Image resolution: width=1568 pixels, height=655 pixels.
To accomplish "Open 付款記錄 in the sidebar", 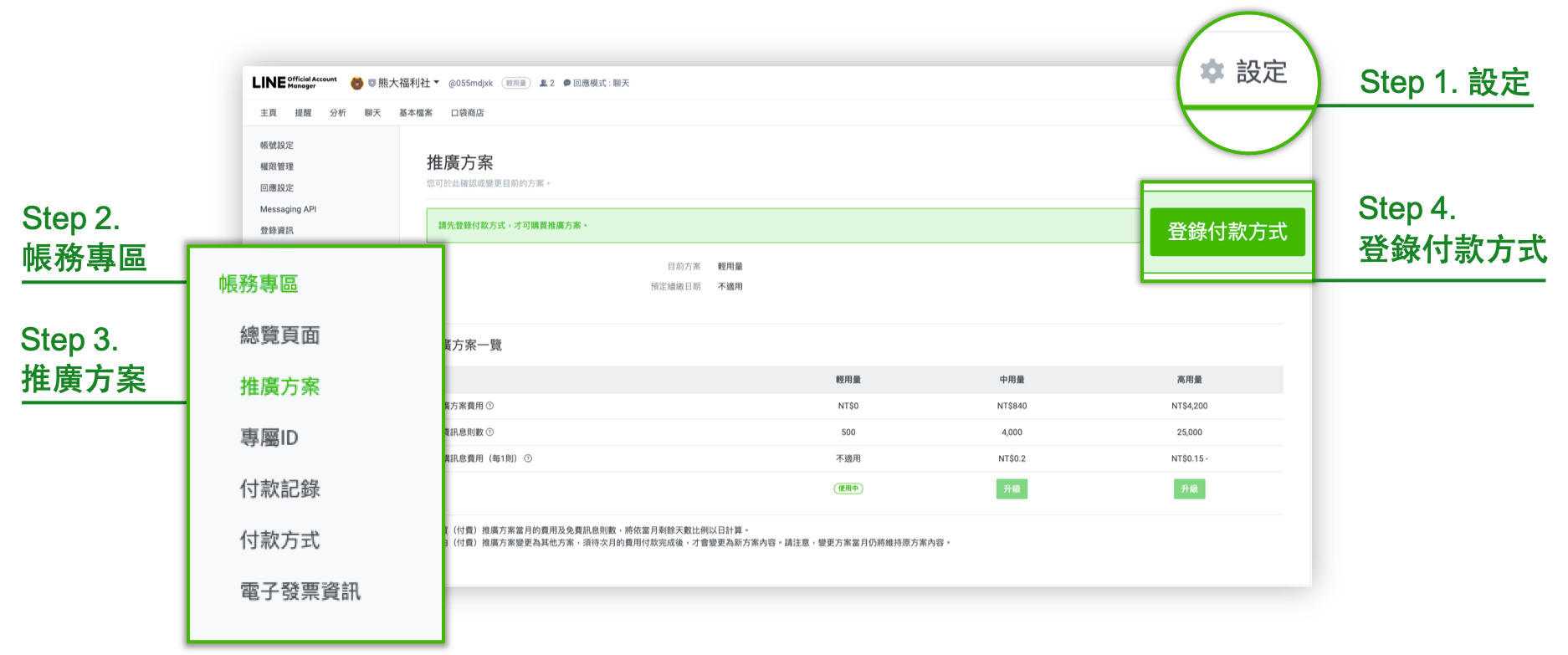I will 279,489.
